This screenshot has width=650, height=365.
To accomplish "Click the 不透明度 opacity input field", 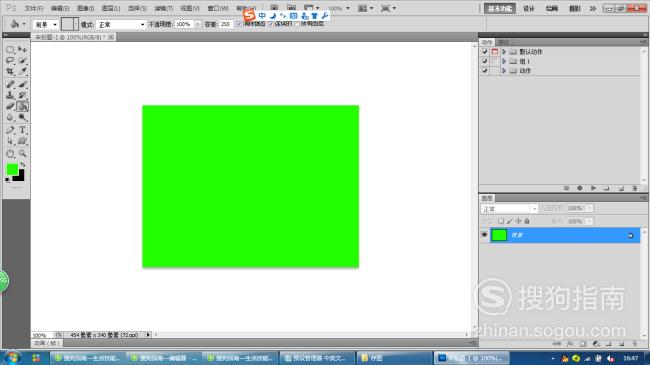I will click(184, 24).
